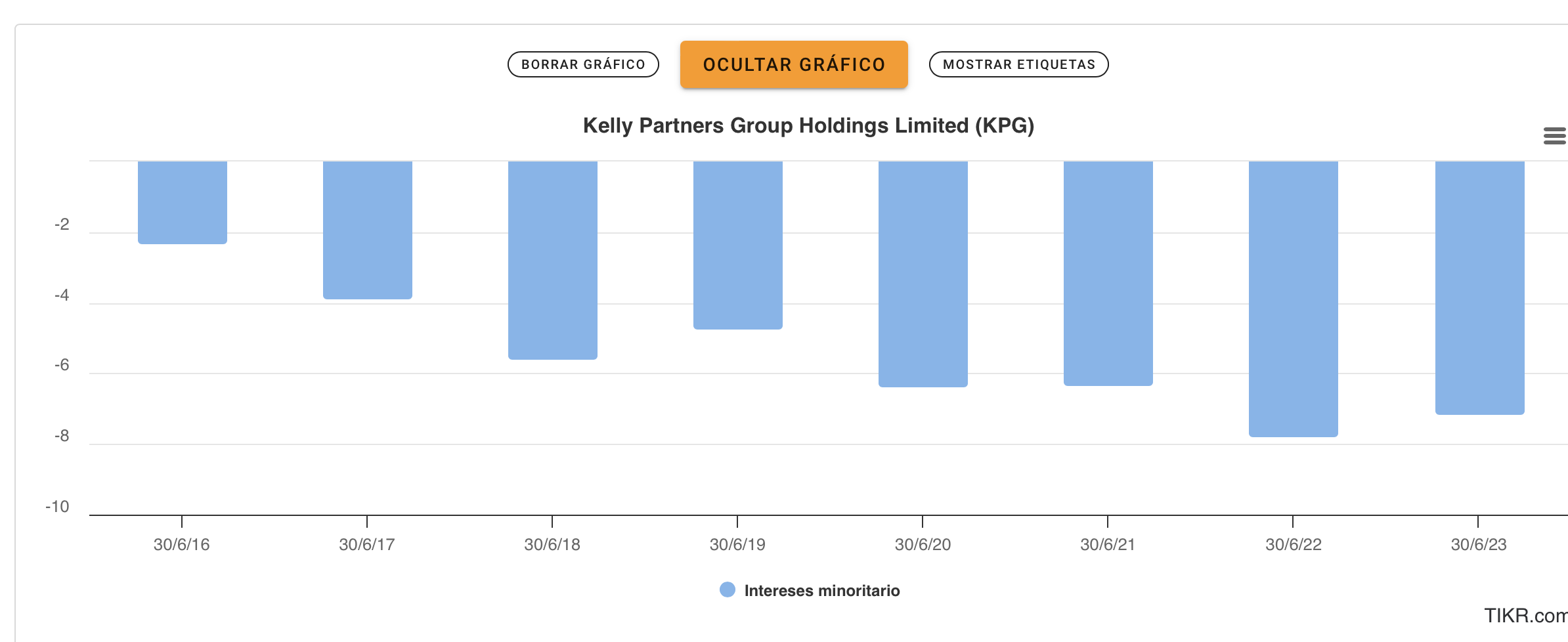Click the chart title Kelly Partners Group
This screenshot has width=1568, height=642.
tap(808, 125)
